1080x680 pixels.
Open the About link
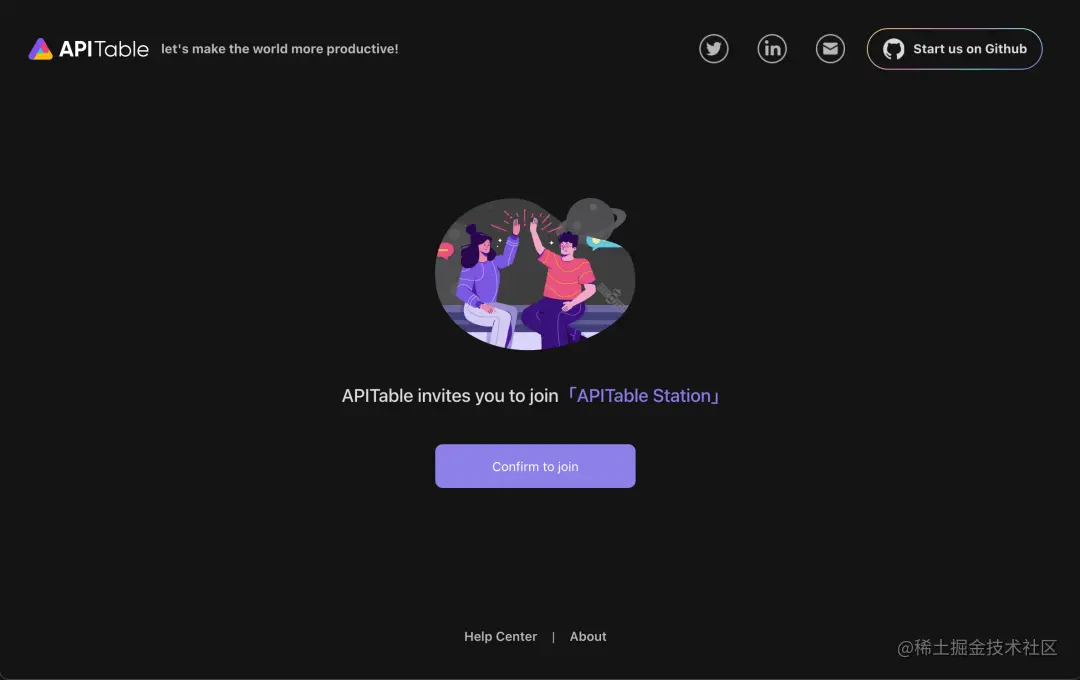[x=588, y=637]
